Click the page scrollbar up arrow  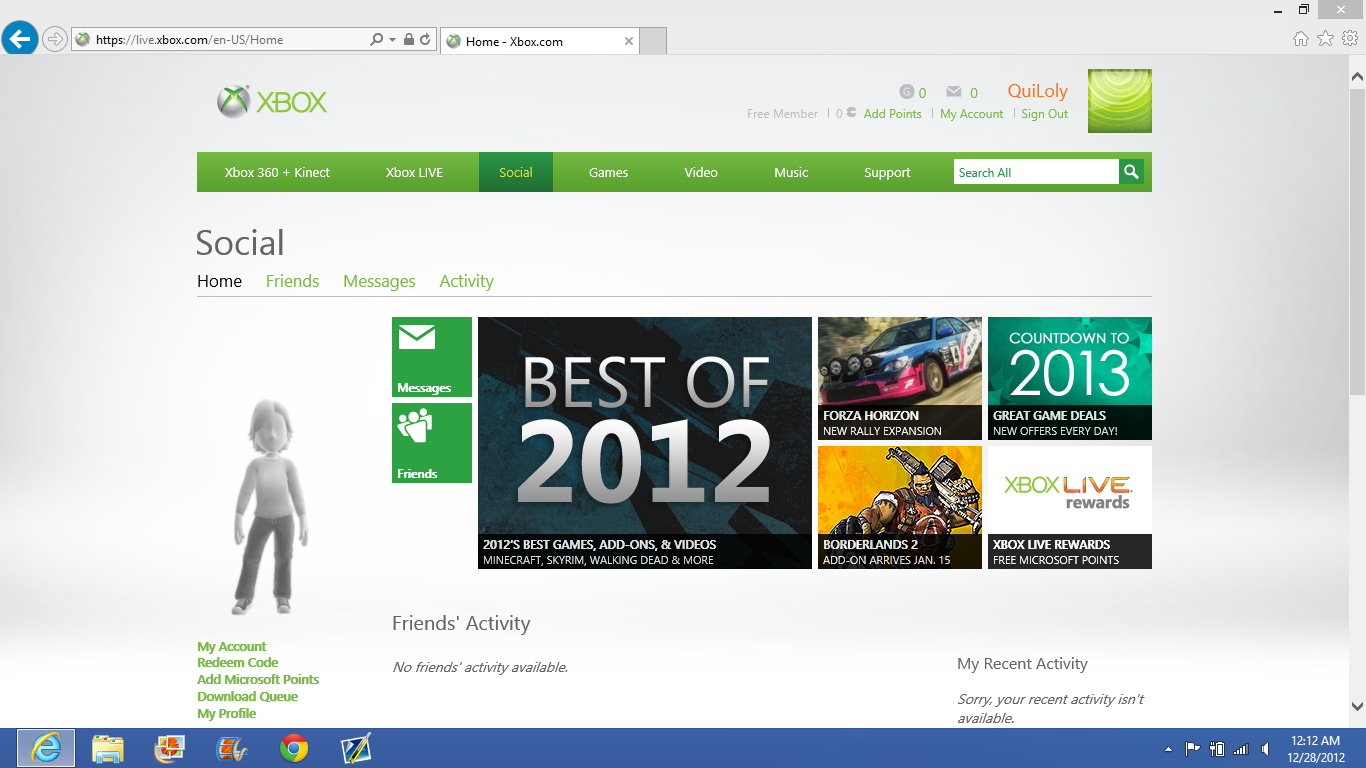(x=1357, y=77)
